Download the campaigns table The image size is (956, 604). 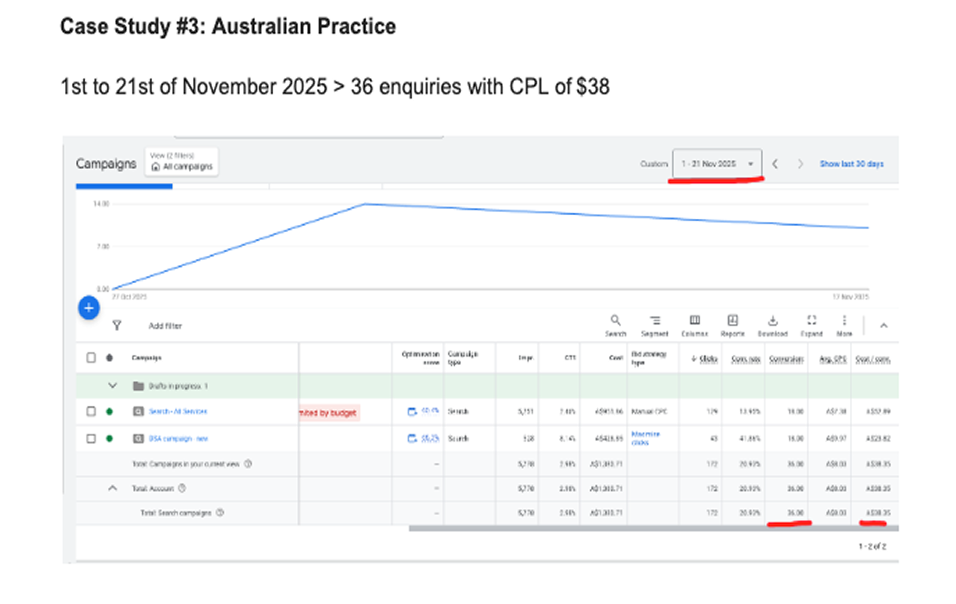(x=772, y=325)
